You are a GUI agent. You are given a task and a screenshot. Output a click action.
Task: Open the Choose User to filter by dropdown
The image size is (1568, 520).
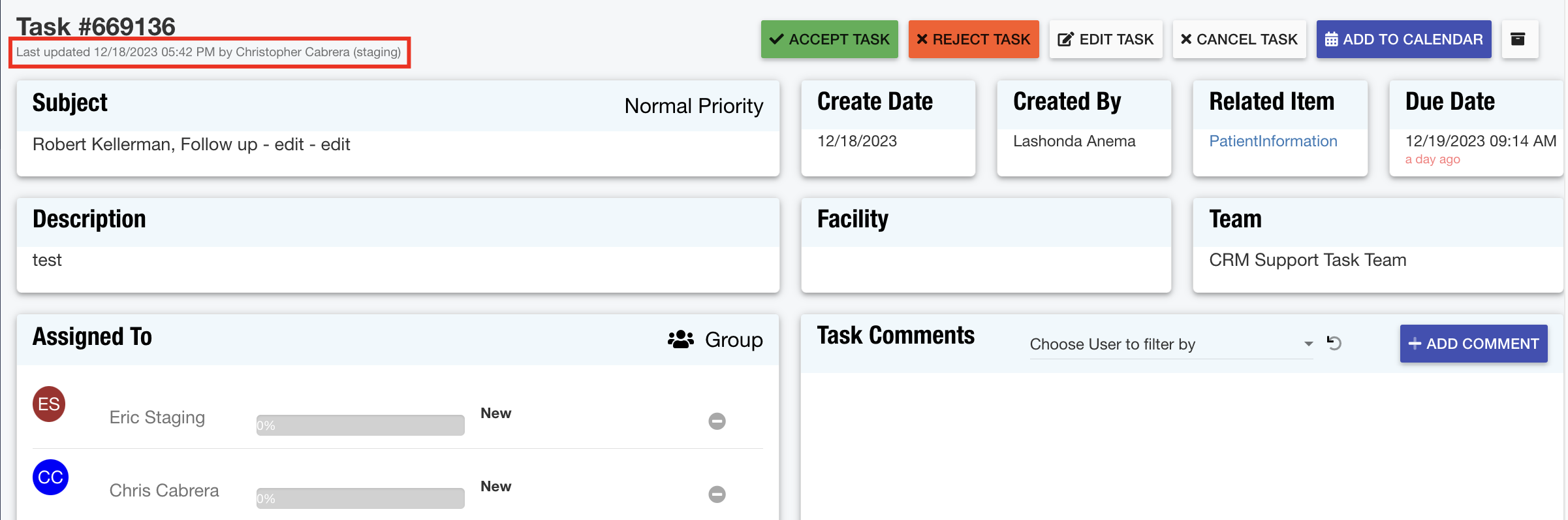(1162, 344)
